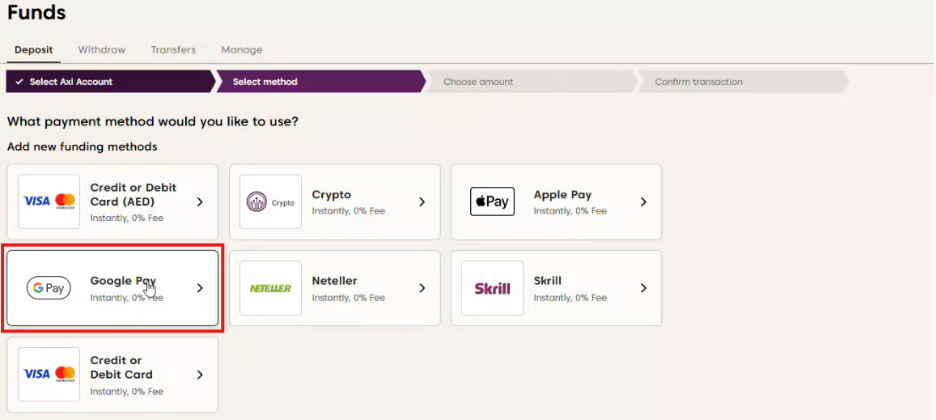Go back to Select Axi Account step

tap(71, 82)
